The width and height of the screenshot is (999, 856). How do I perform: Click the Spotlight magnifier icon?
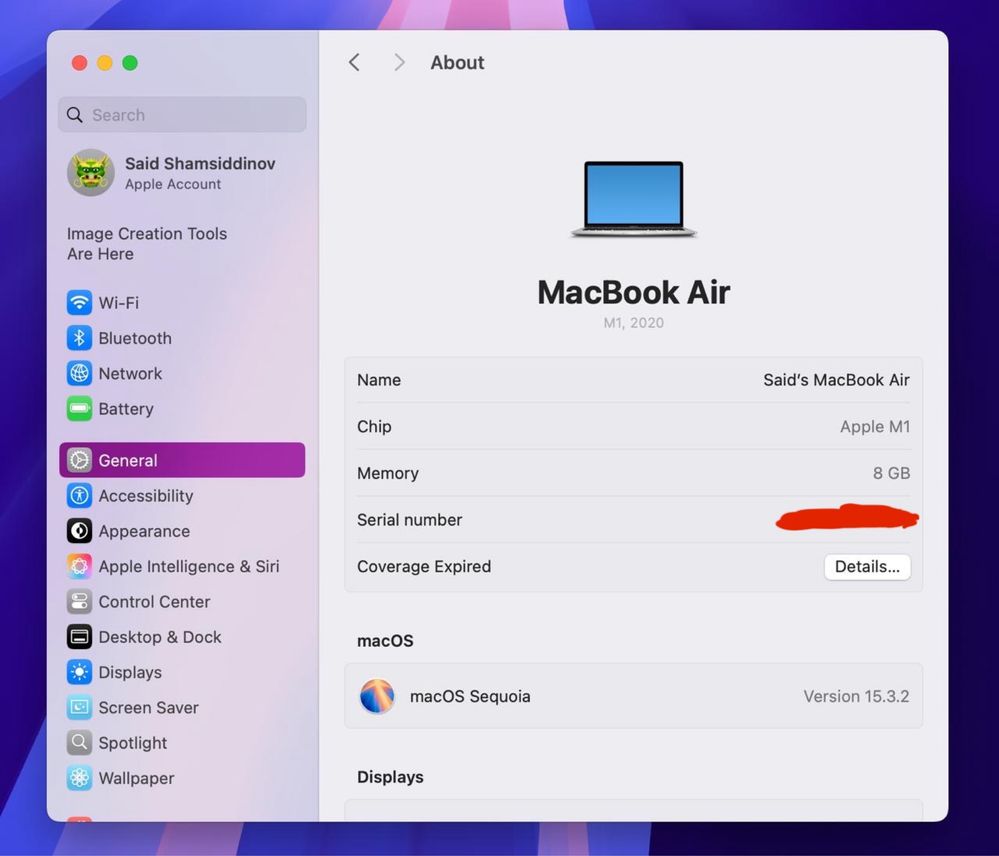point(79,743)
